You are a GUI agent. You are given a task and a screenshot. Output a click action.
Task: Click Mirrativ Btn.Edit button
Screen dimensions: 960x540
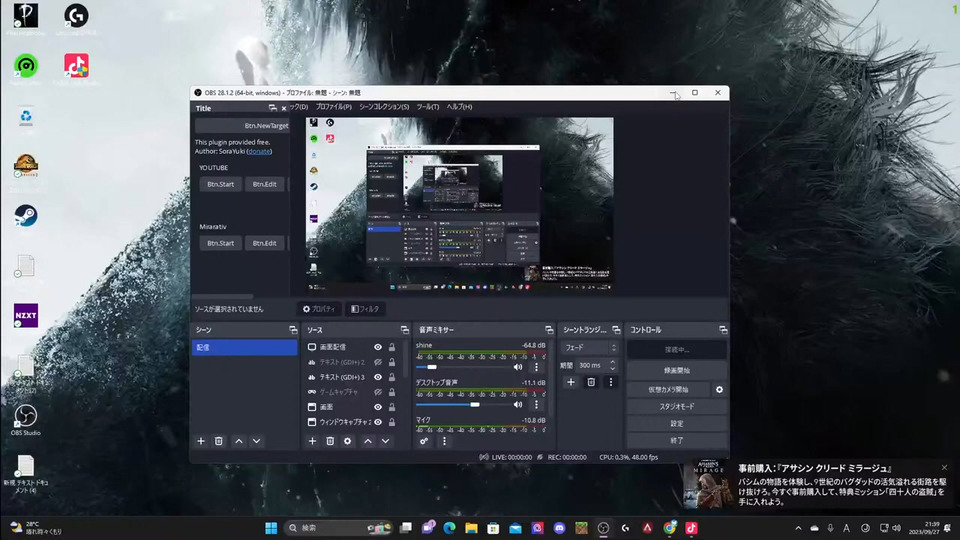(264, 243)
